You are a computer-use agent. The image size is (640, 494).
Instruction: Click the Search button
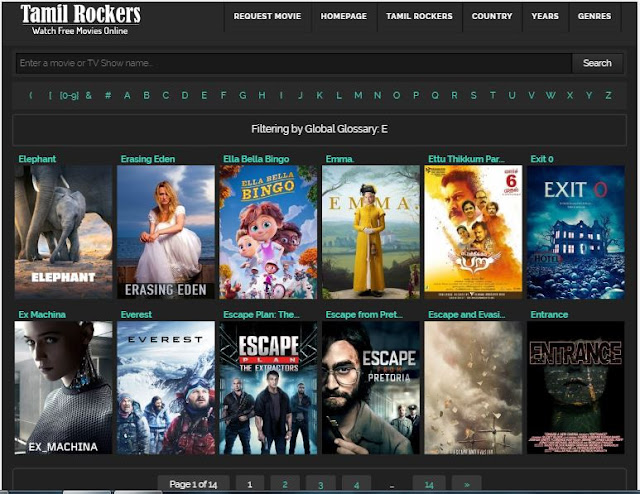point(597,63)
